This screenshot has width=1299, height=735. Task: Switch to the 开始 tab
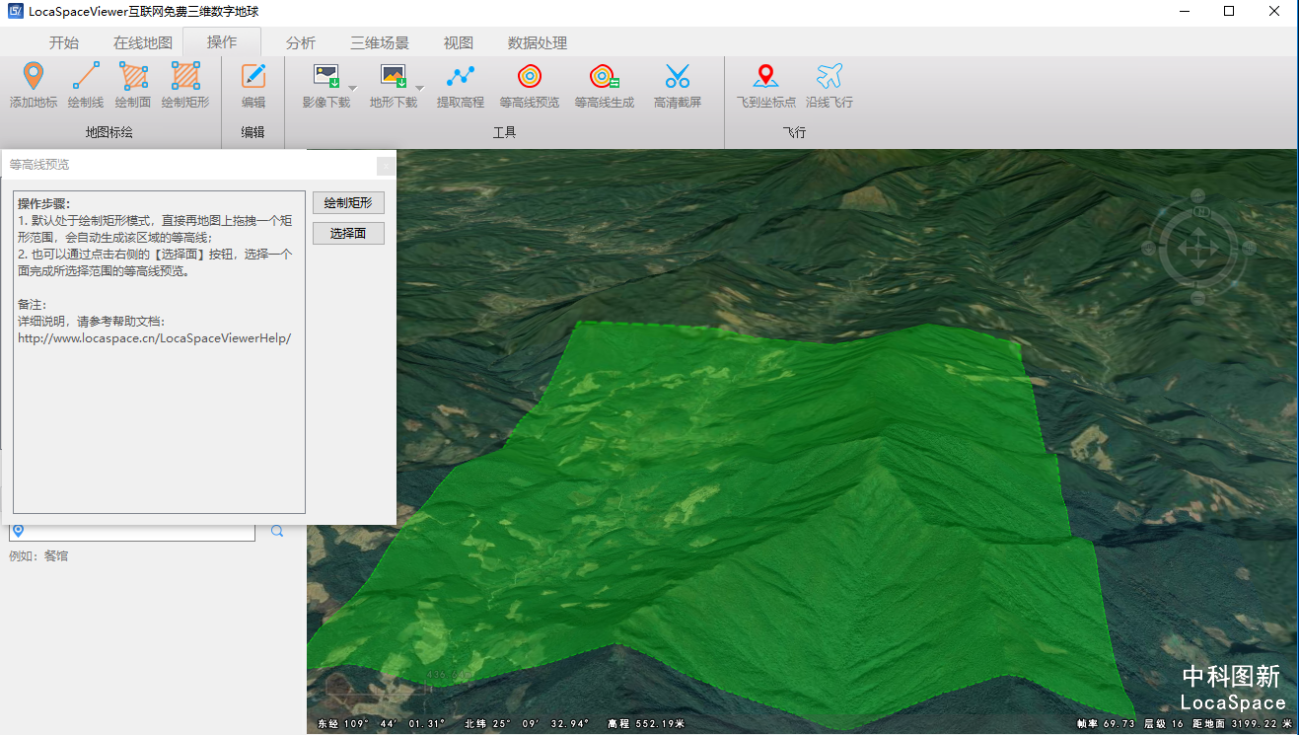pos(64,43)
